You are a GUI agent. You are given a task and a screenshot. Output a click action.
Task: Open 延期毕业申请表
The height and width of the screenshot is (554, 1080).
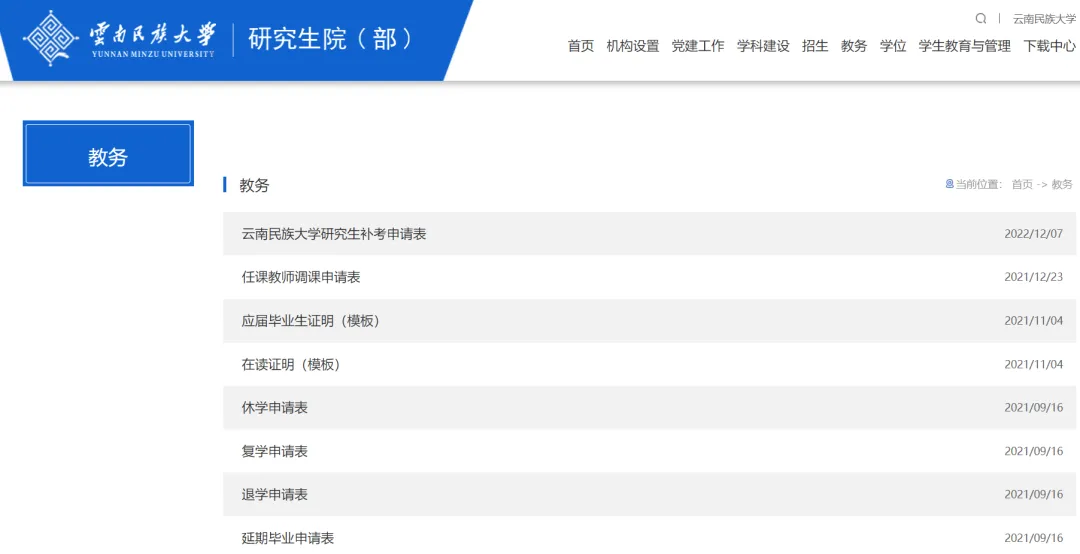[288, 538]
